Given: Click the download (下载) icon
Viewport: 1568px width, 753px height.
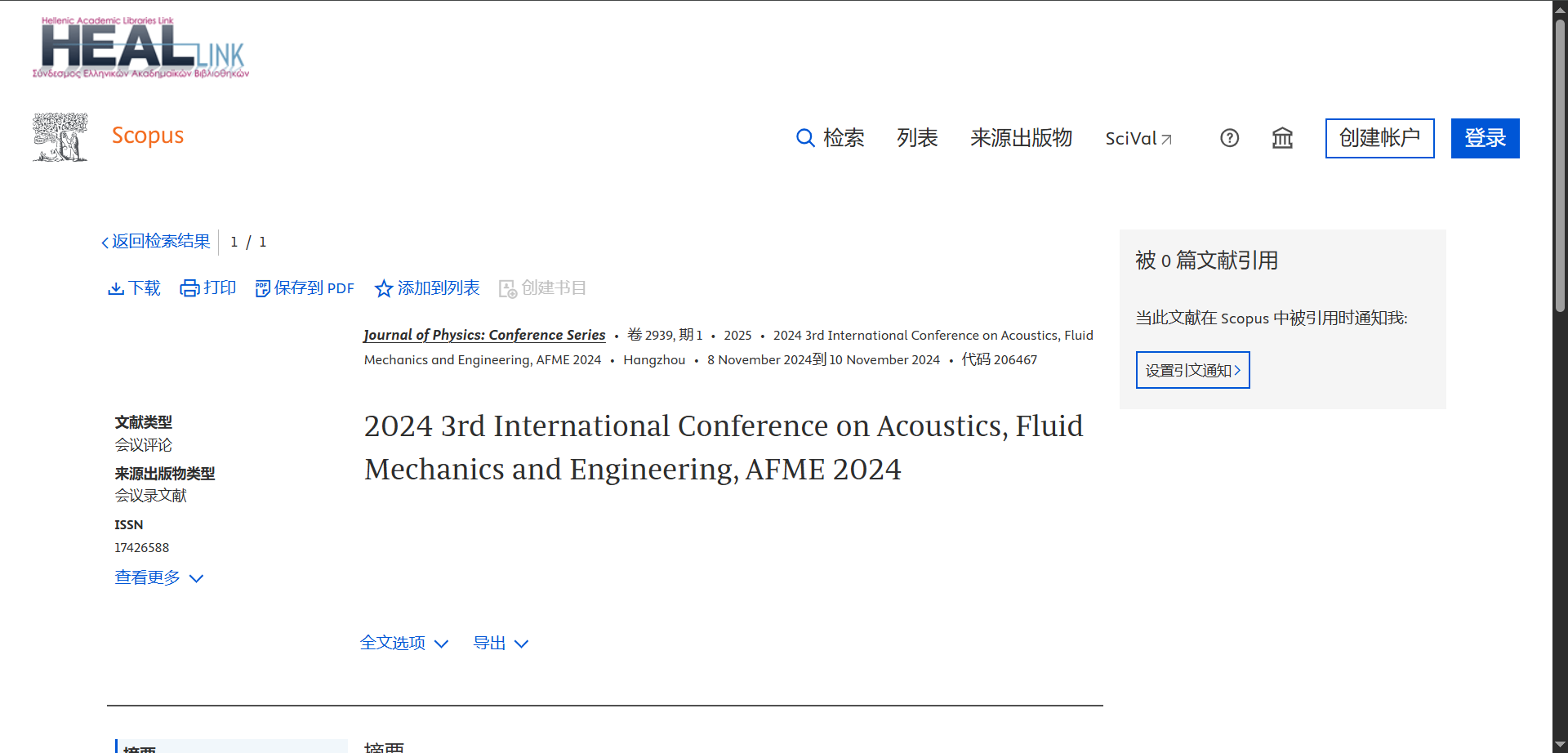Looking at the screenshot, I should (116, 288).
